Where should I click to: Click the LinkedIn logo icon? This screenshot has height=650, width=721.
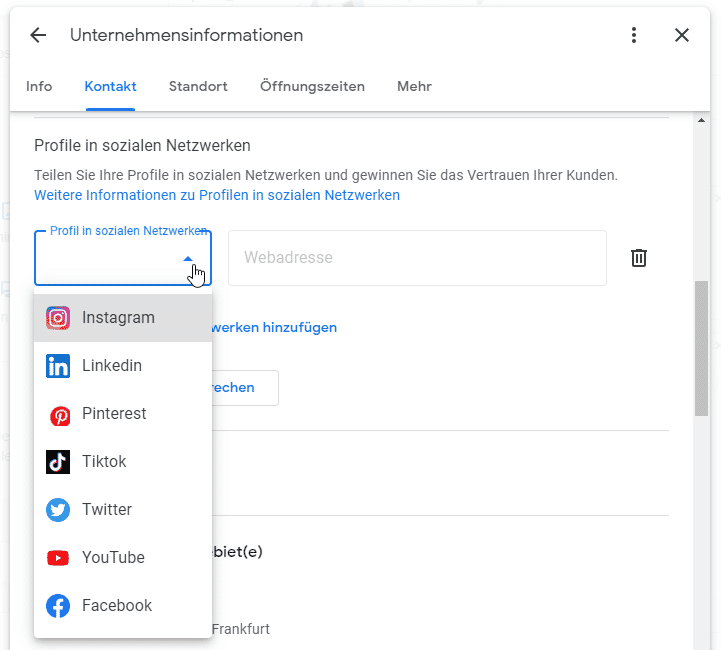(x=58, y=366)
